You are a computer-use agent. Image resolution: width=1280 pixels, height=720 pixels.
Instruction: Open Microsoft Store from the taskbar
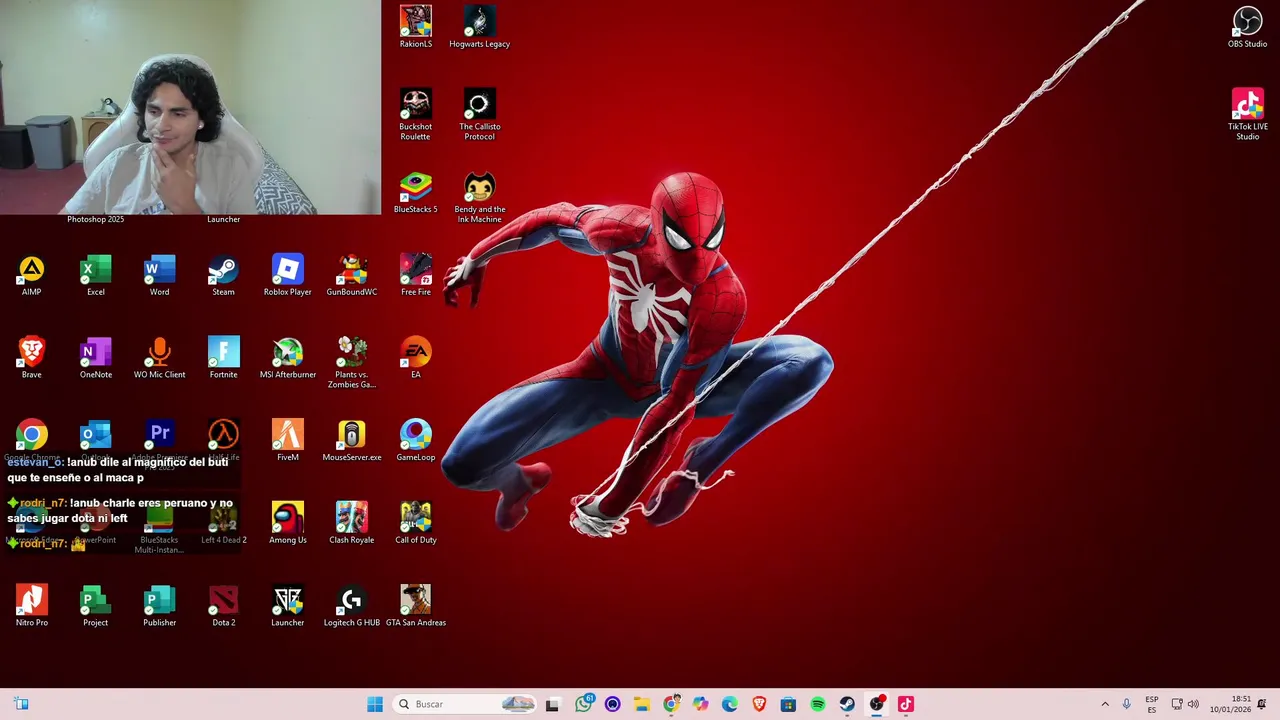[788, 704]
